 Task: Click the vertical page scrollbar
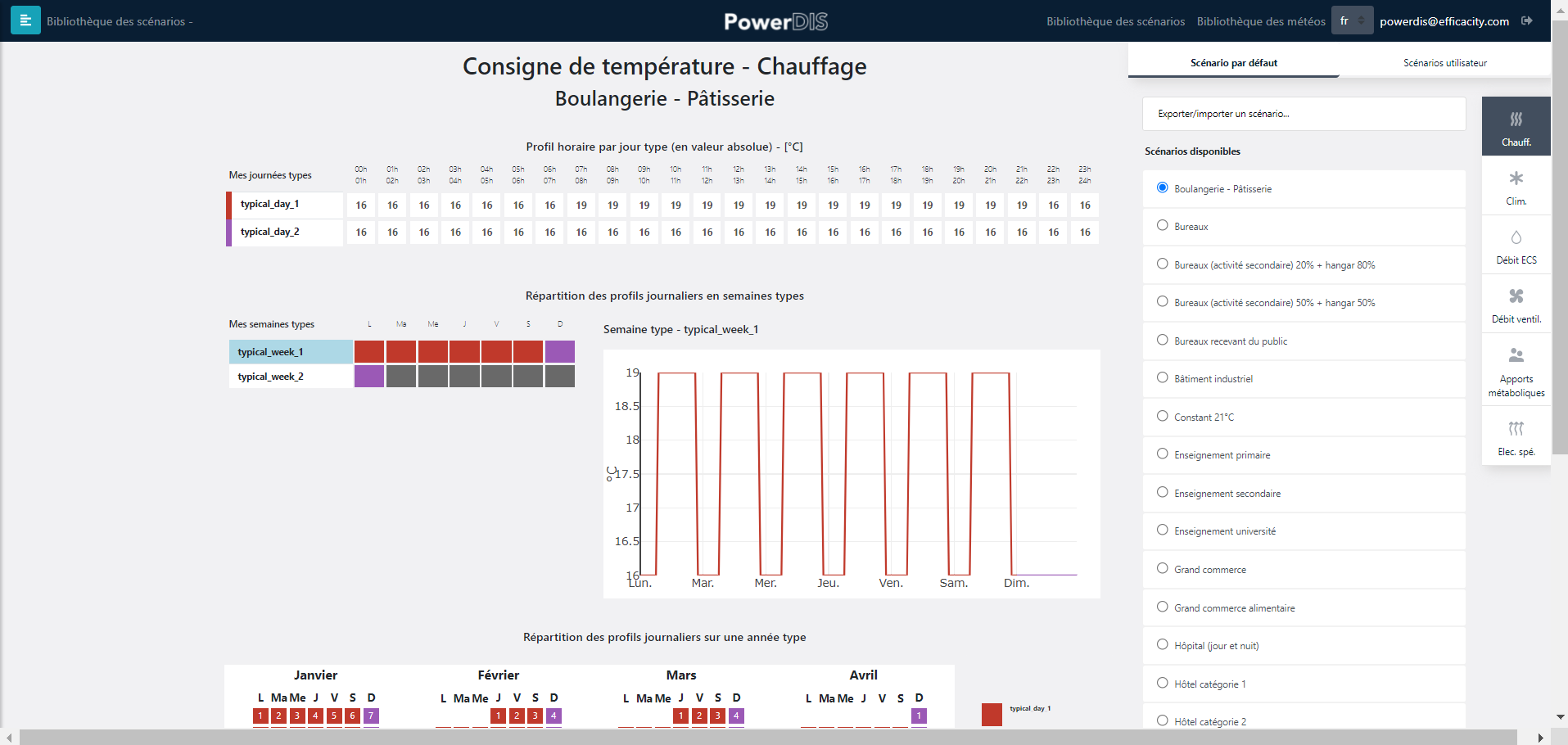(1561, 237)
